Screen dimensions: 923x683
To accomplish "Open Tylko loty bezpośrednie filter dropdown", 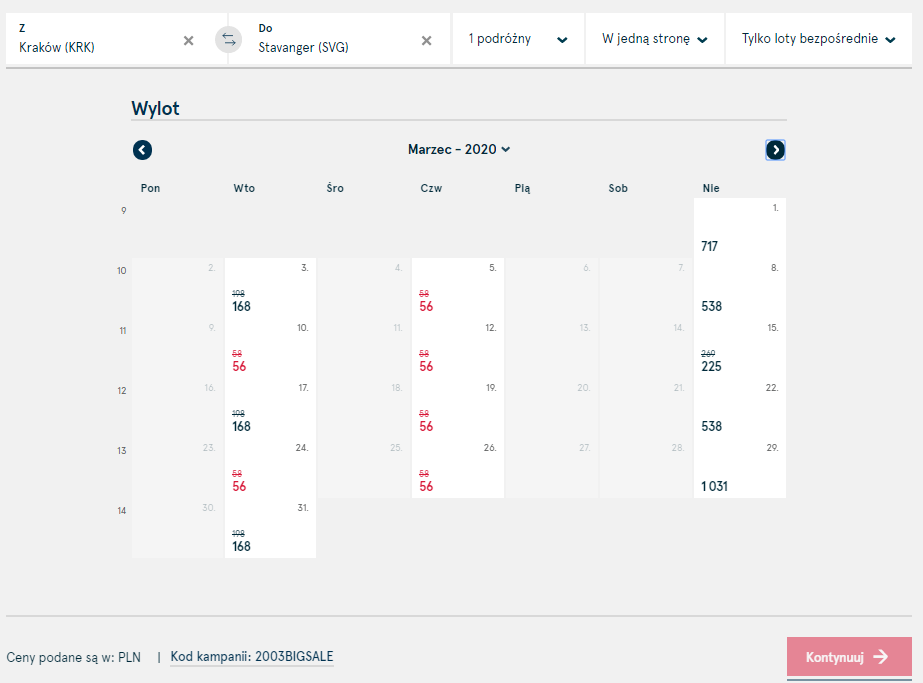I will (x=819, y=39).
